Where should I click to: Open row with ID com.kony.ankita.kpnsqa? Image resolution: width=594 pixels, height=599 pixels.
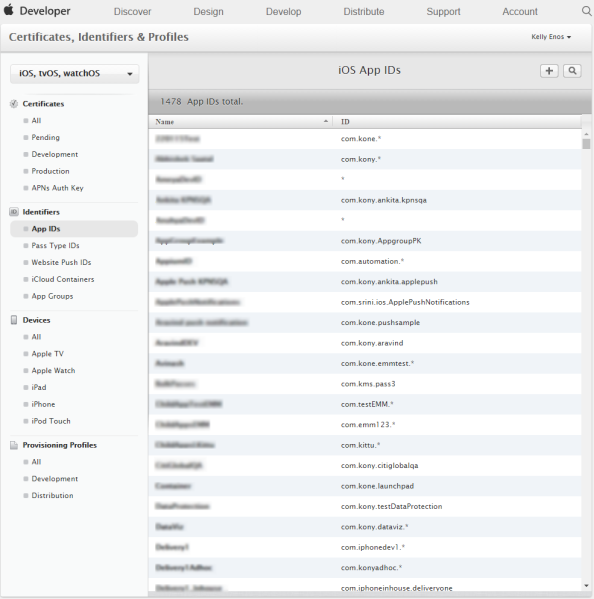[365, 200]
